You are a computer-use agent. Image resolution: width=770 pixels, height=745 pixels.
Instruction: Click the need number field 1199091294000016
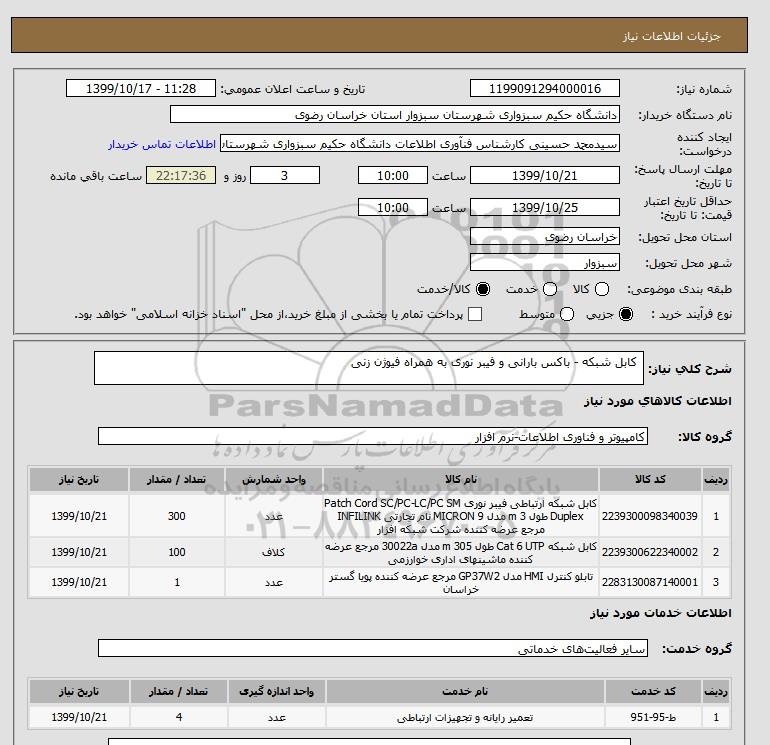pos(545,88)
